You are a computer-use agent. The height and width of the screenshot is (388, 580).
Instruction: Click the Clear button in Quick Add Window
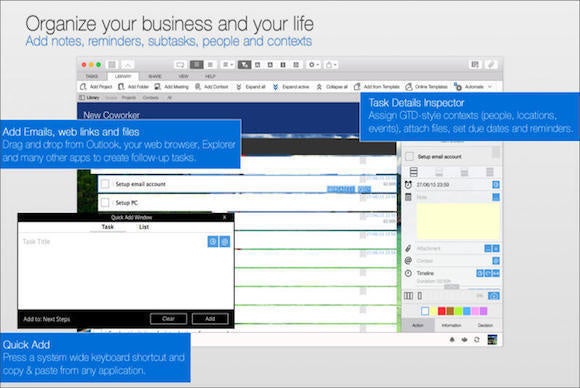click(168, 319)
